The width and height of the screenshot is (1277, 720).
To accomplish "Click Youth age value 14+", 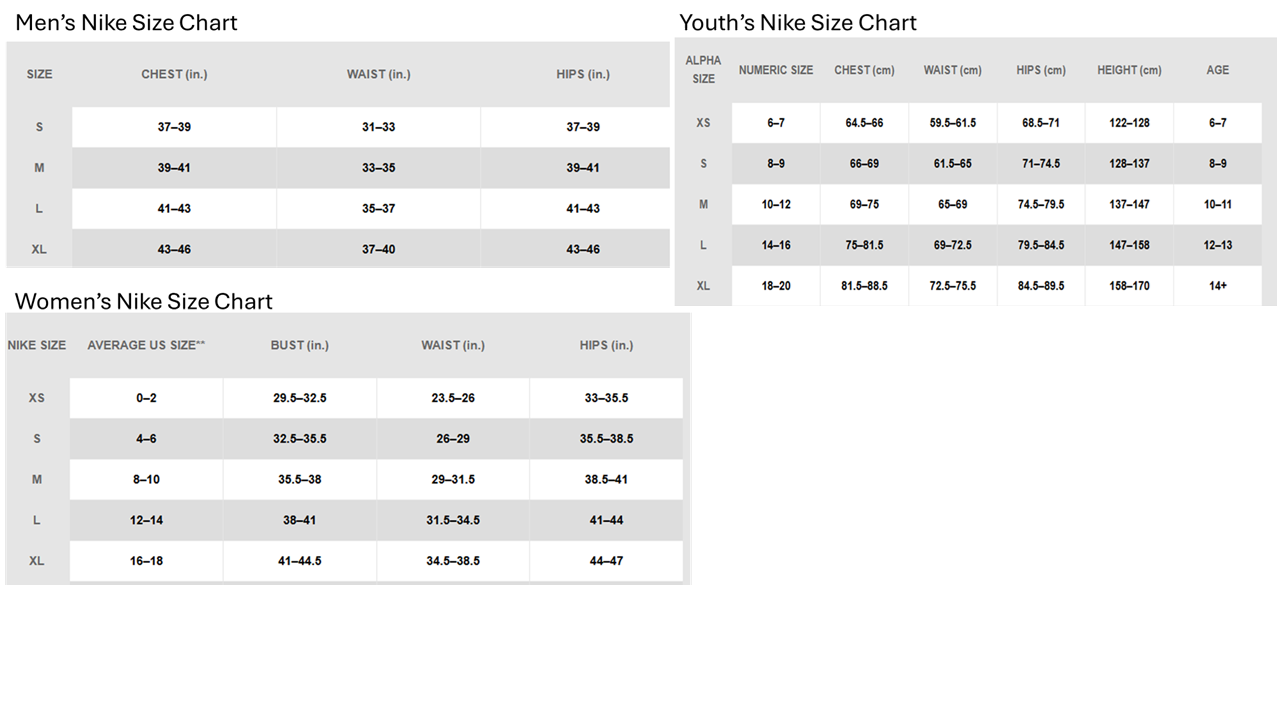I will (1217, 286).
